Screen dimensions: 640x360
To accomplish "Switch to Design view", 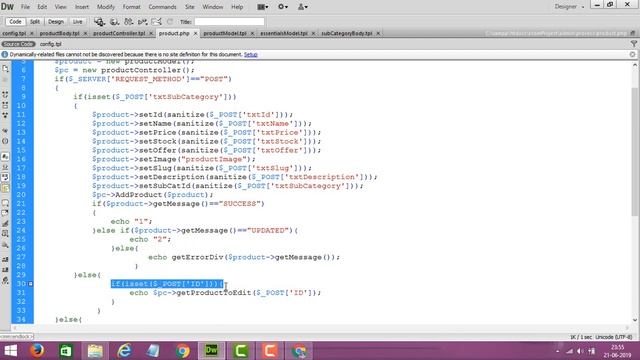I will click(x=56, y=22).
